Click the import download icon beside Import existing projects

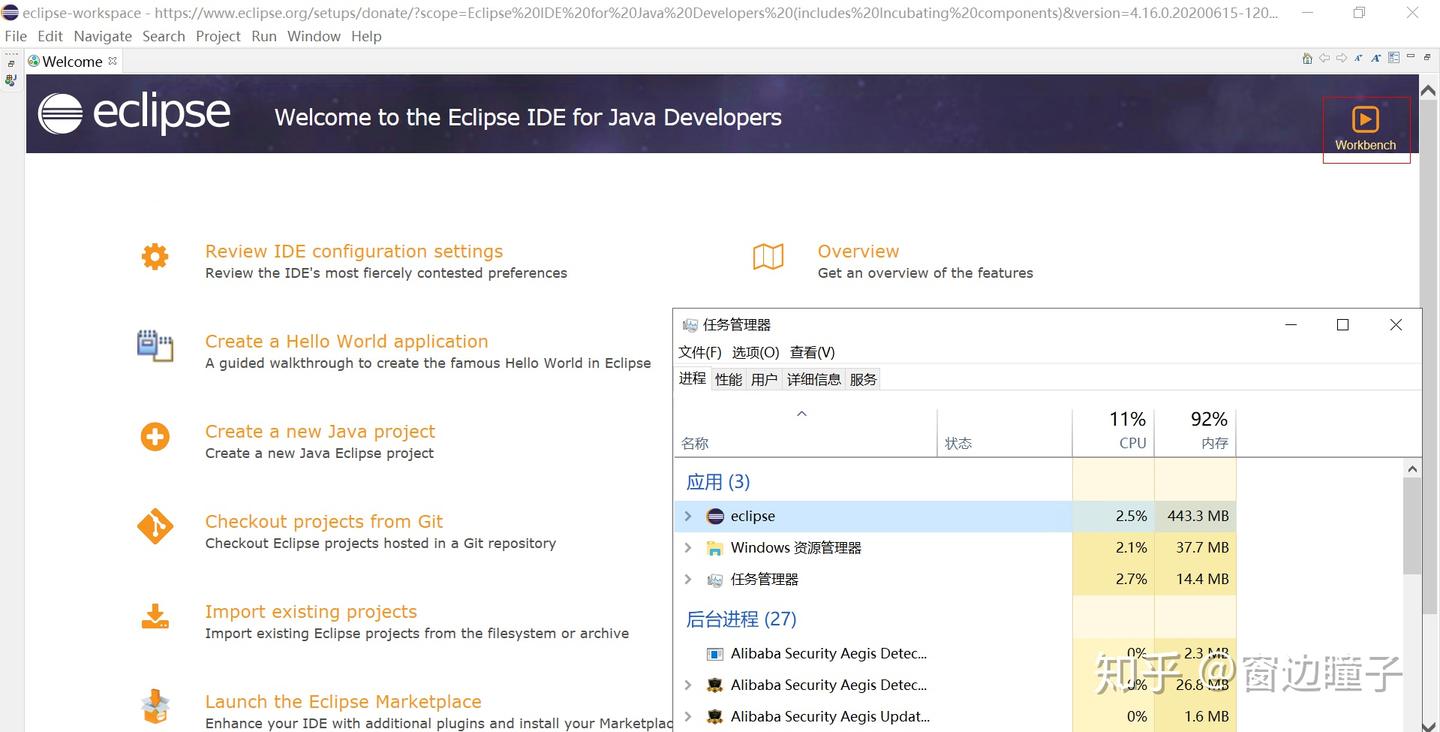pos(154,617)
